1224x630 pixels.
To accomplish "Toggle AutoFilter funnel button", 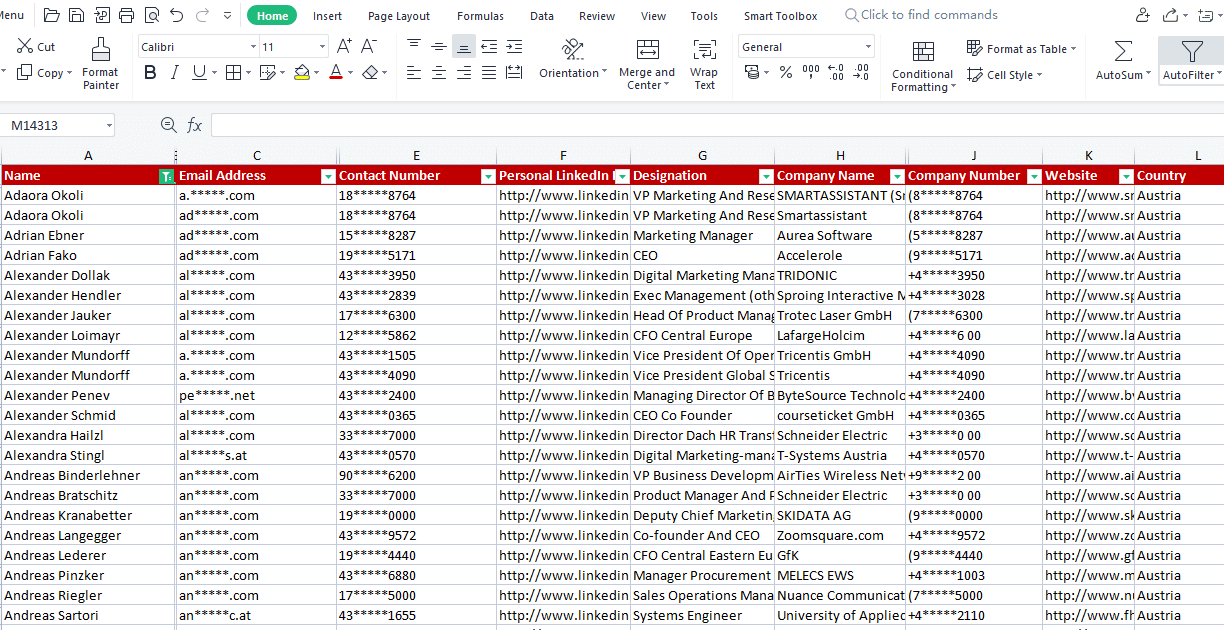I will 1191,61.
